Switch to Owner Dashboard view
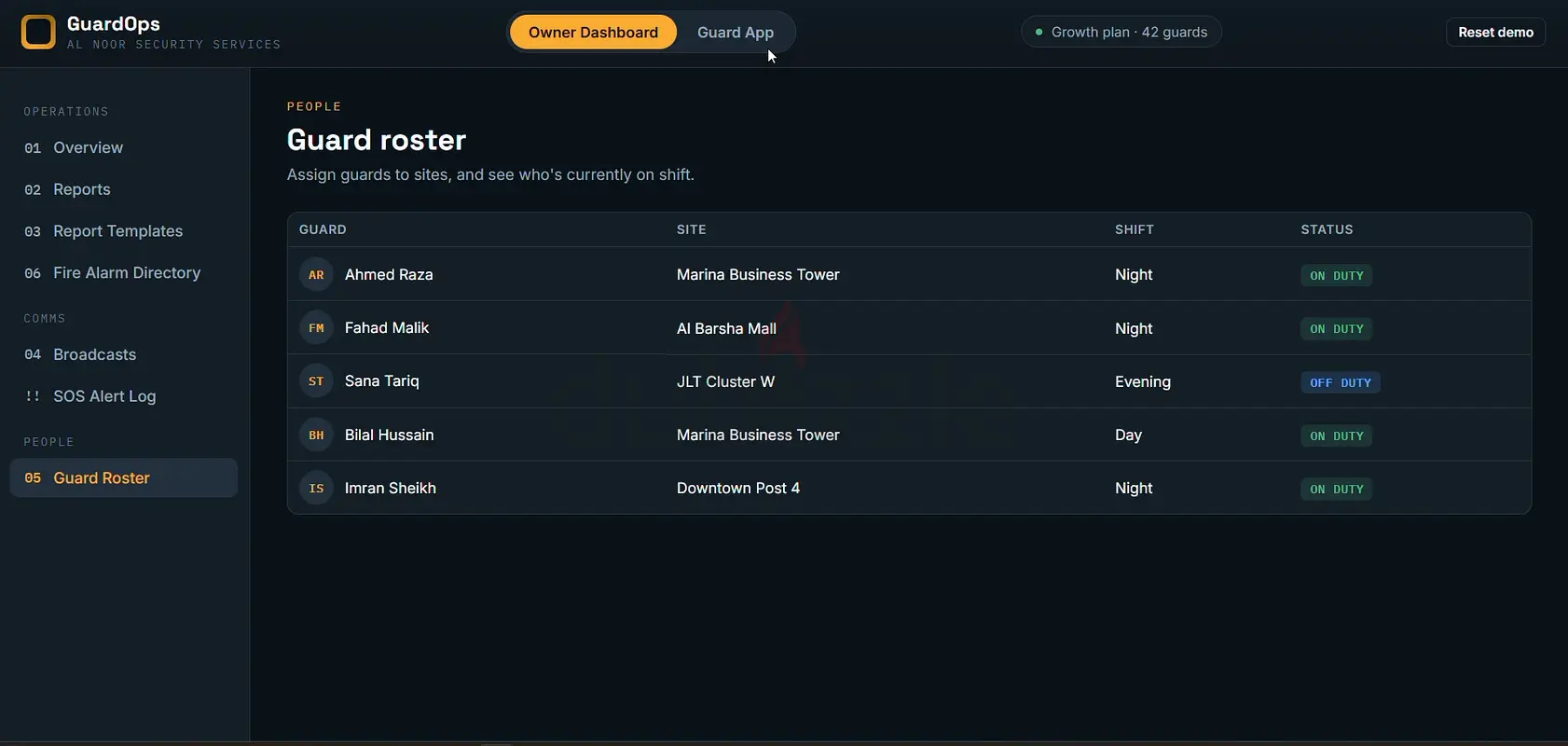The width and height of the screenshot is (1568, 746). pos(593,33)
